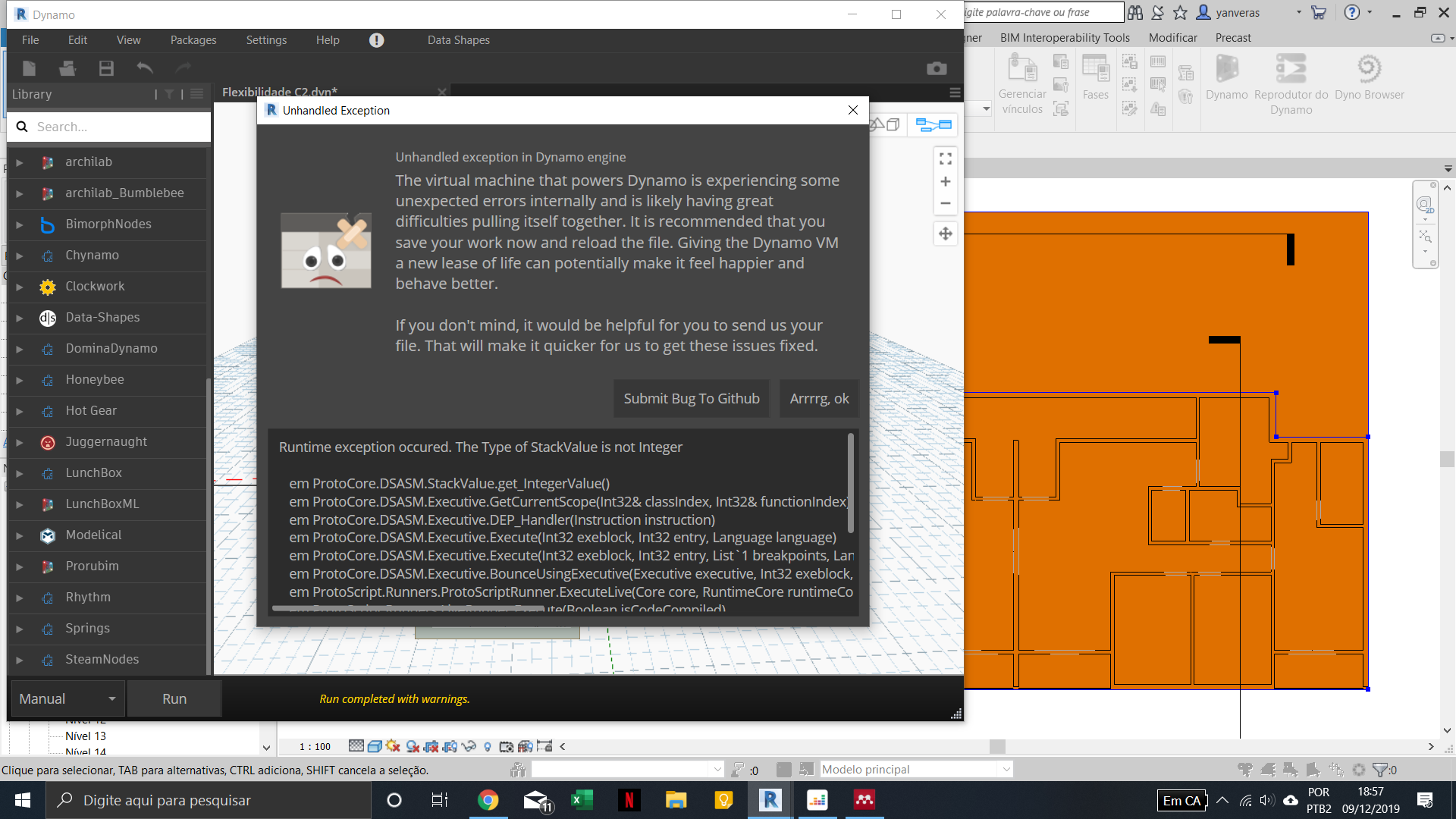Click the New file icon
This screenshot has height=819, width=1456.
pyautogui.click(x=29, y=68)
